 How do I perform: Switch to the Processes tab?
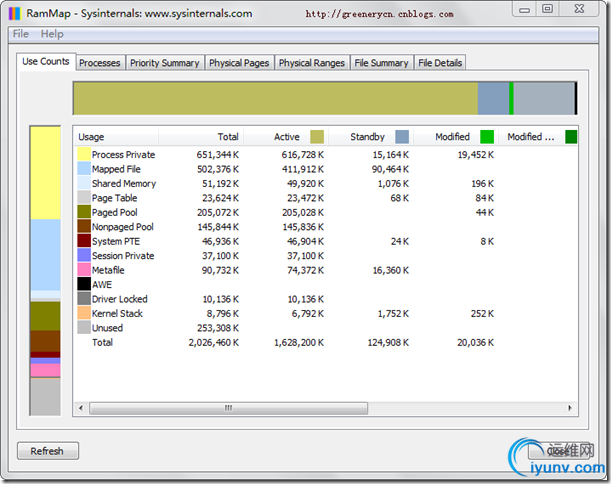100,63
